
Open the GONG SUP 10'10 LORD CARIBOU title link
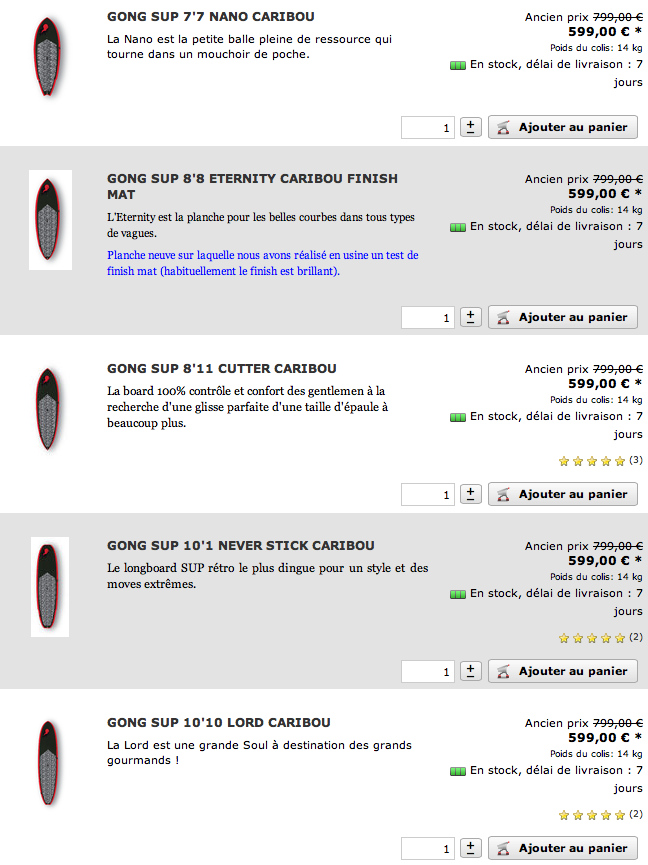pos(218,723)
